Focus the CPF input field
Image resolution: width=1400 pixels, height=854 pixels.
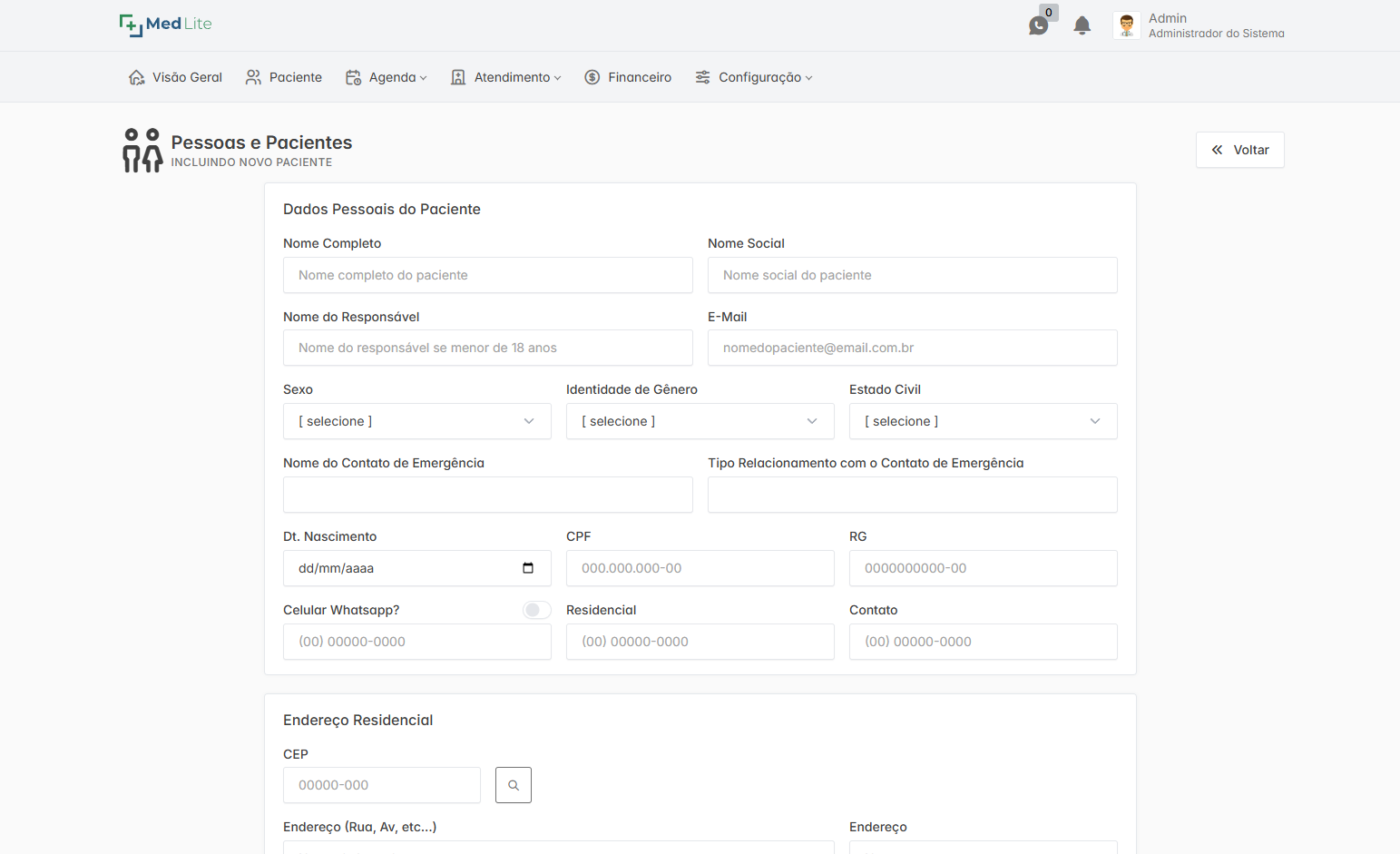click(700, 568)
